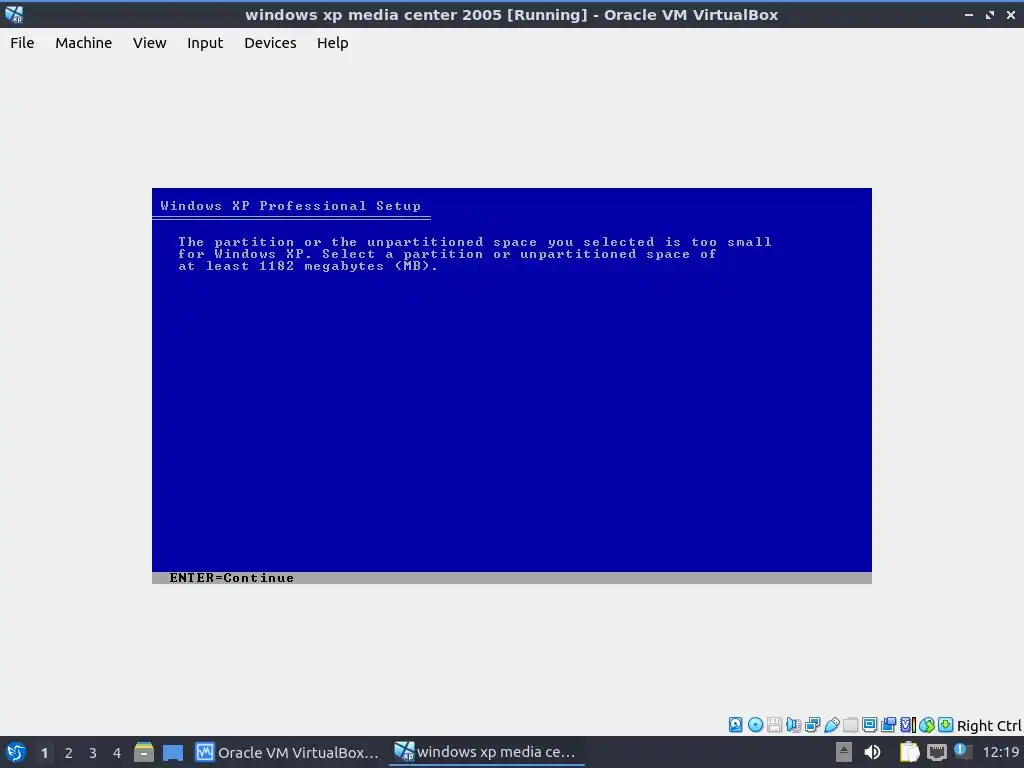Switch to workspace 2

[x=69, y=753]
